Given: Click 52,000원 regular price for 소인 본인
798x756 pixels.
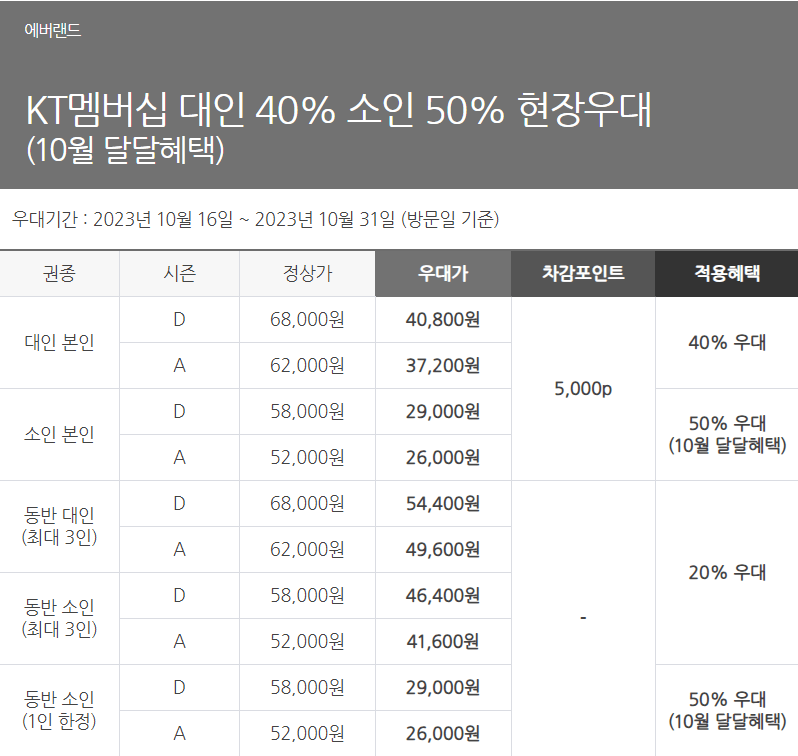Looking at the screenshot, I should click(307, 458).
